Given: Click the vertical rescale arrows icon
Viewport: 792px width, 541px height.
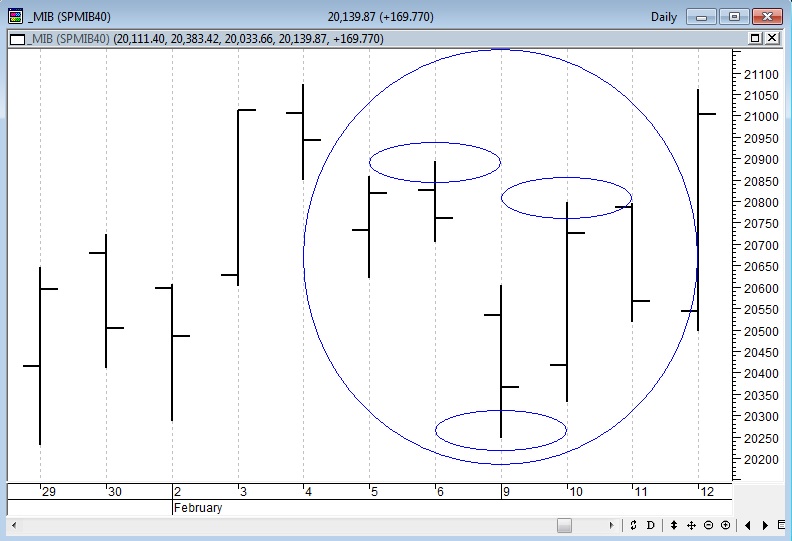Looking at the screenshot, I should [674, 525].
